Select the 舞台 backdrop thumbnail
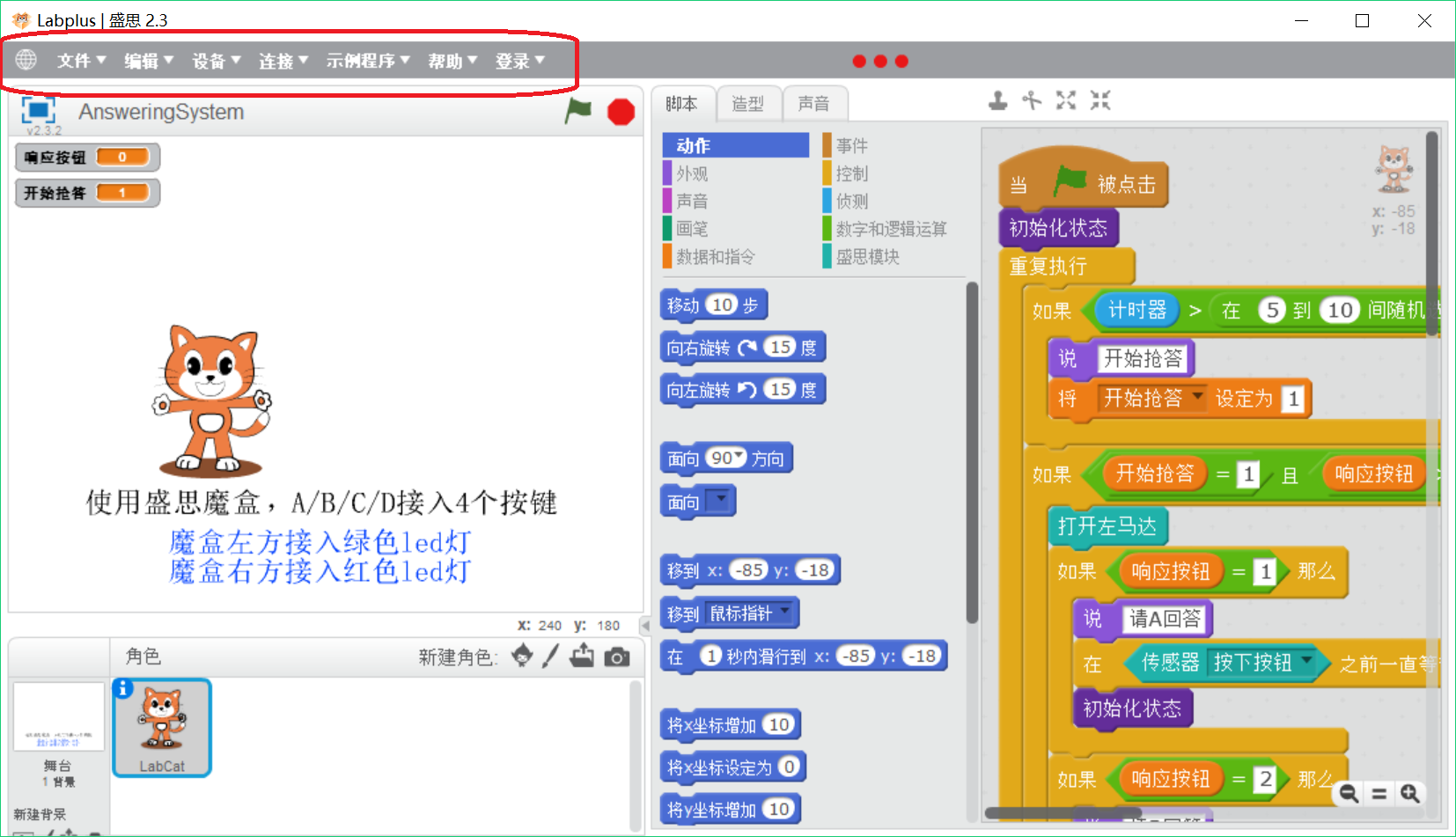Image resolution: width=1456 pixels, height=837 pixels. (x=59, y=716)
